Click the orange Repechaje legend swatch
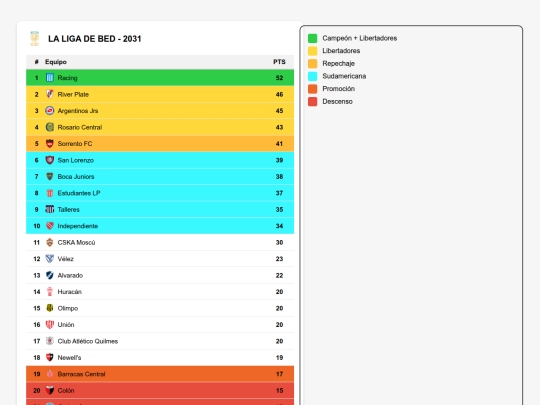540x405 pixels. tap(312, 64)
